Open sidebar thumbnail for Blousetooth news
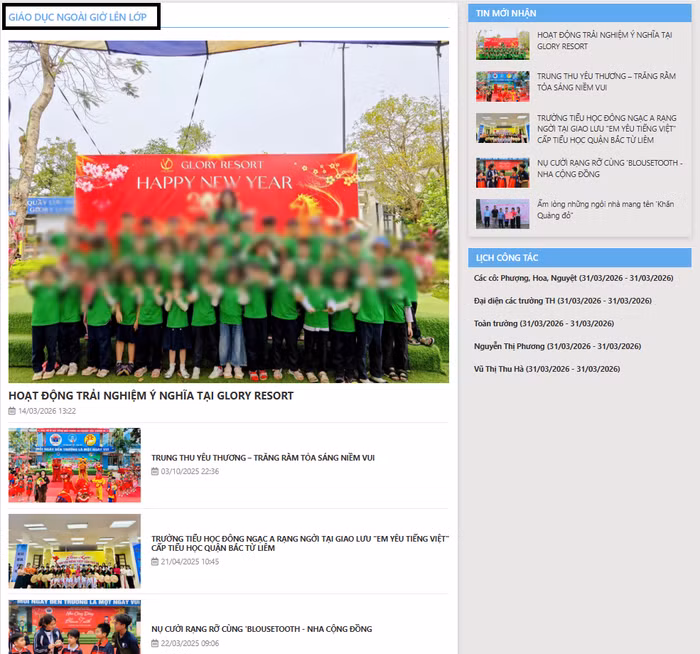This screenshot has height=654, width=700. click(x=503, y=173)
